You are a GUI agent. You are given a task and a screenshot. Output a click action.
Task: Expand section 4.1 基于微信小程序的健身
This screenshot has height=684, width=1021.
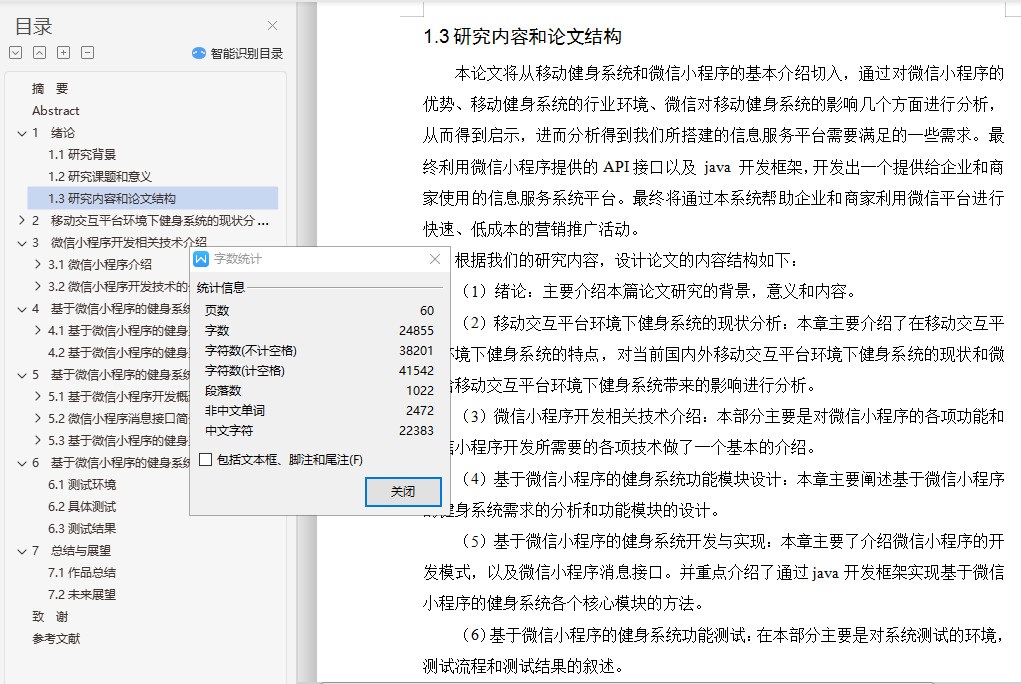pyautogui.click(x=38, y=331)
